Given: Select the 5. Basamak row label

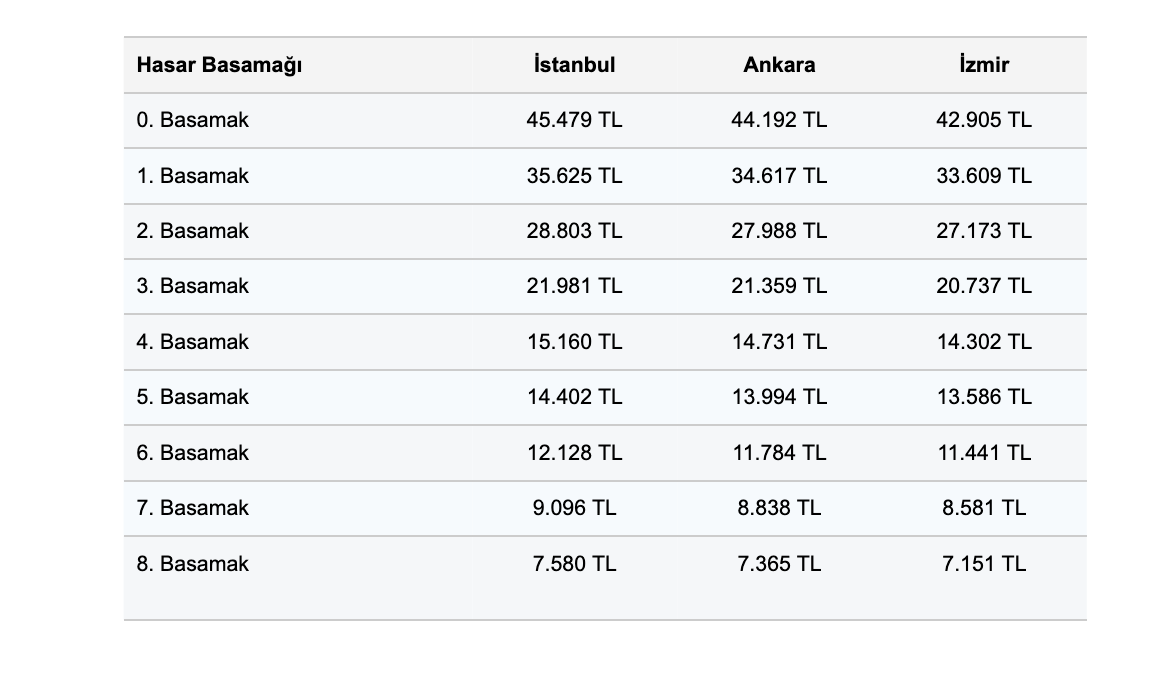Looking at the screenshot, I should click(x=193, y=398).
